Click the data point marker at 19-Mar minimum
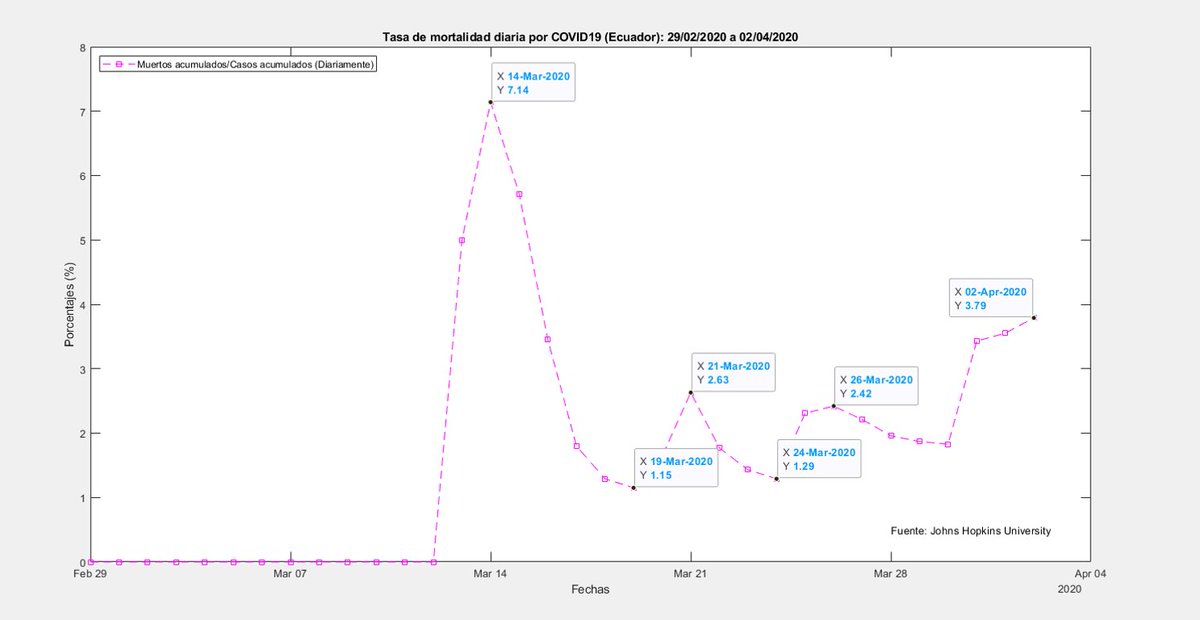Screen dimensions: 1200x620 (633, 488)
